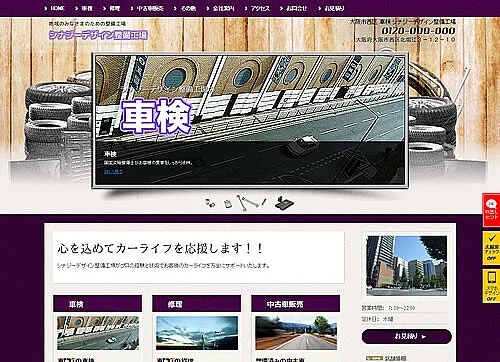Open the 修理 card road thumbnail
Image resolution: width=500 pixels, height=362 pixels.
click(197, 333)
